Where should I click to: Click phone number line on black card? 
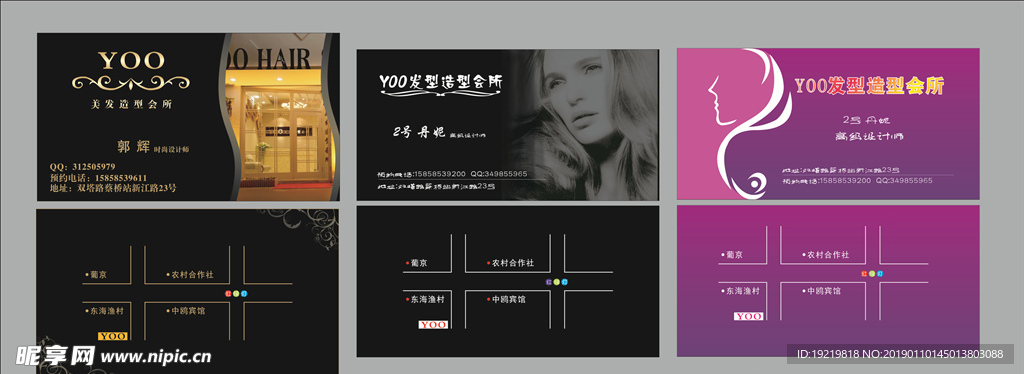(452, 174)
